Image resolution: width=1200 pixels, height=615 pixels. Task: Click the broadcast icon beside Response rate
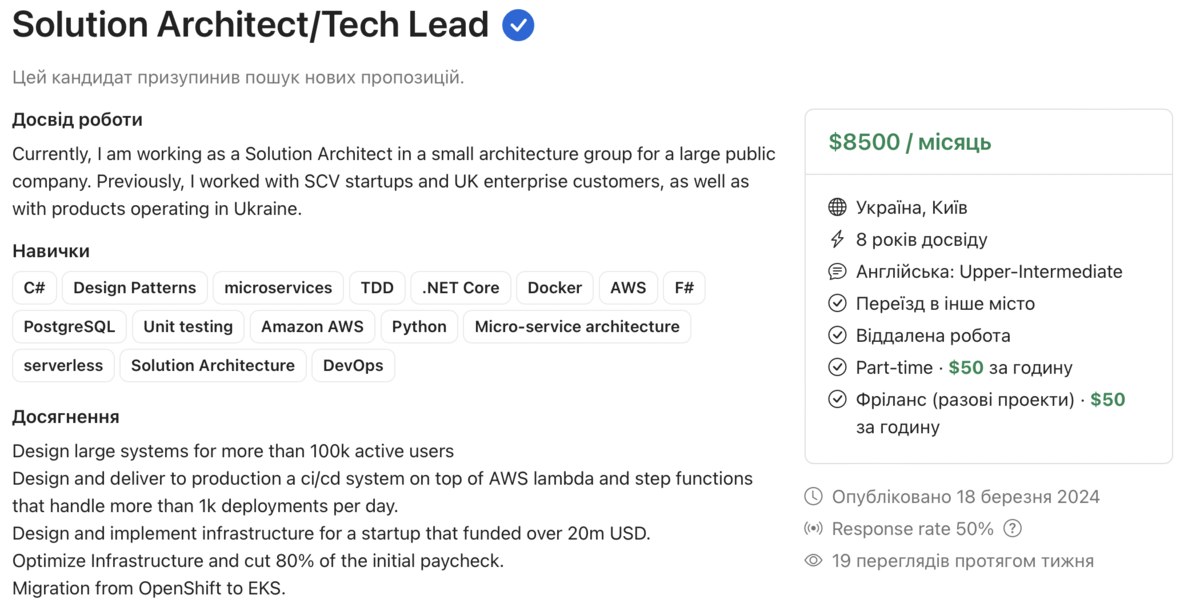pyautogui.click(x=814, y=529)
